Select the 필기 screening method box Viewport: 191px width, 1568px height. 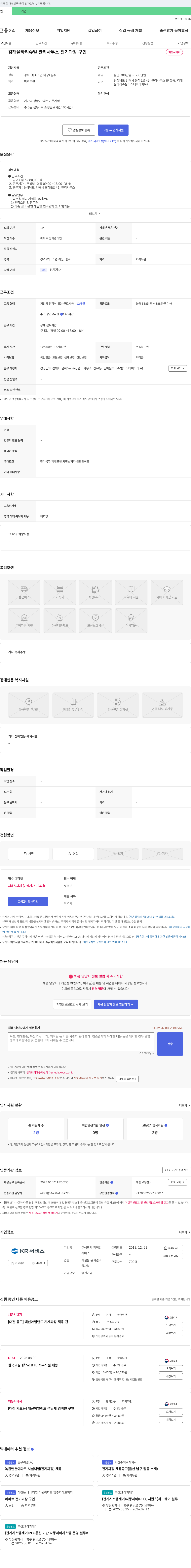(118, 853)
